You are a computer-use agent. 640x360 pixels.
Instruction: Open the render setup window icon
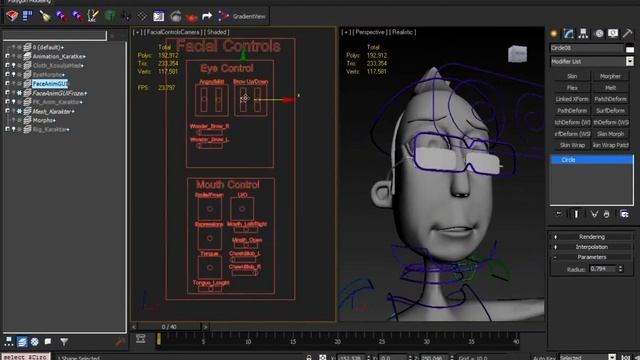158,16
